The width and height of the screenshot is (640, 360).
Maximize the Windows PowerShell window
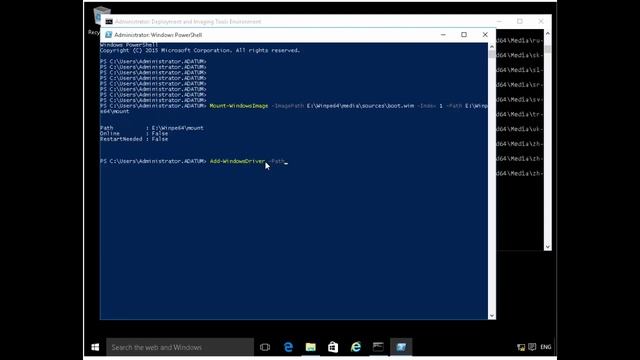point(464,35)
